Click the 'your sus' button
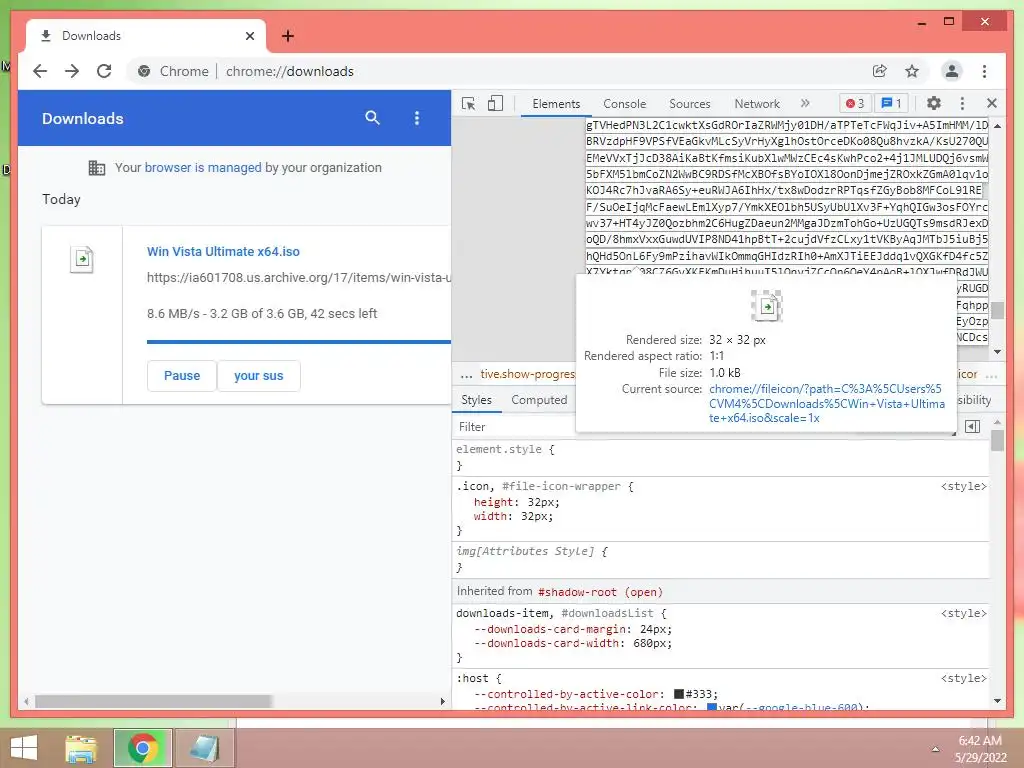 [259, 376]
